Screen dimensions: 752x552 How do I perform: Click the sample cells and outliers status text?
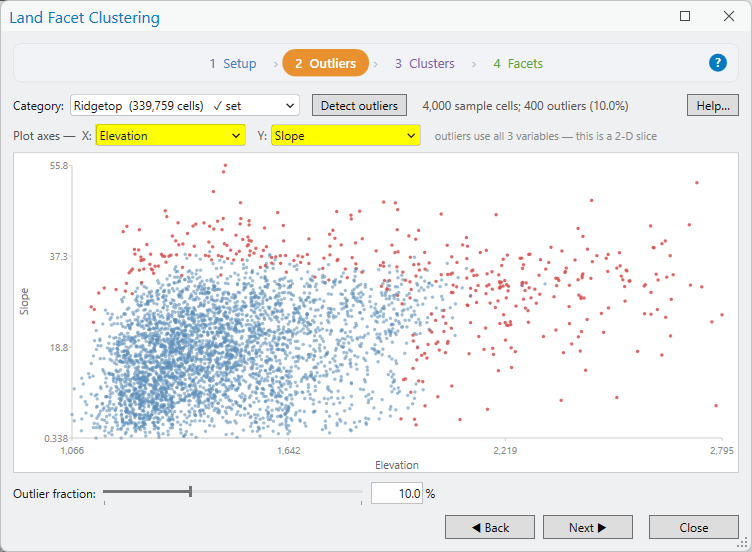[525, 106]
